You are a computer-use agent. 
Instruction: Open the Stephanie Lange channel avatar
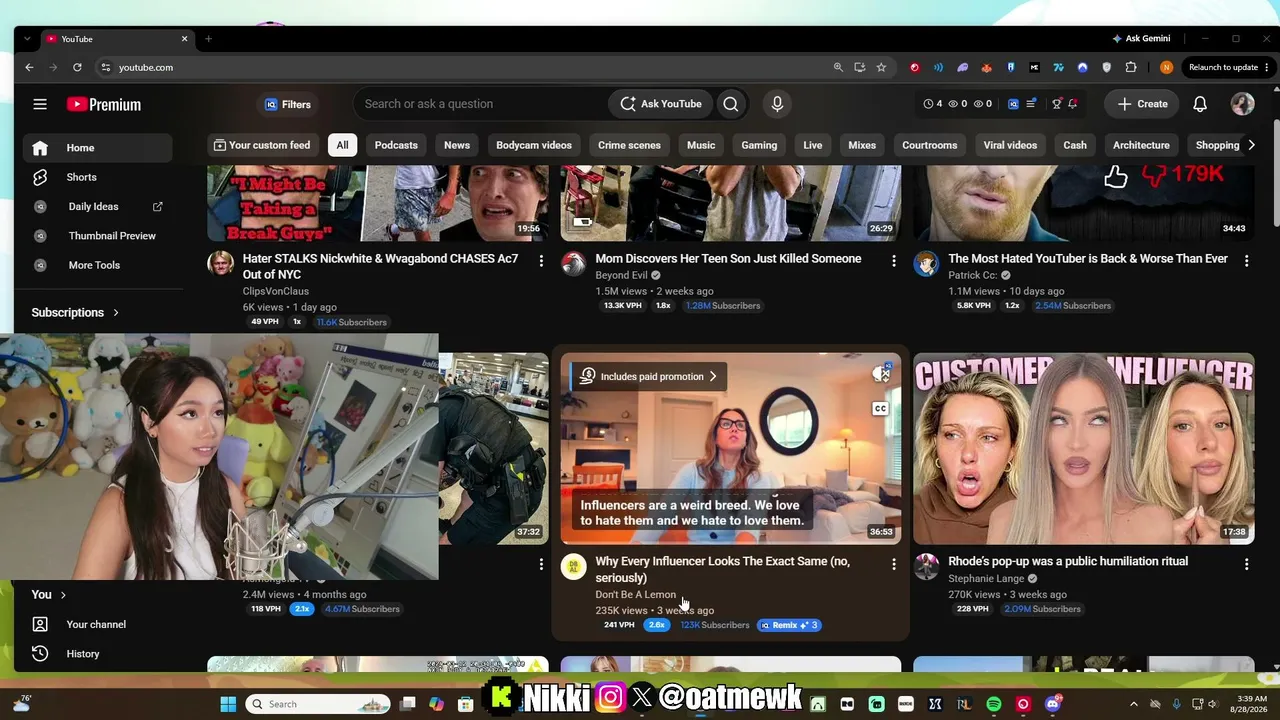[x=926, y=567]
